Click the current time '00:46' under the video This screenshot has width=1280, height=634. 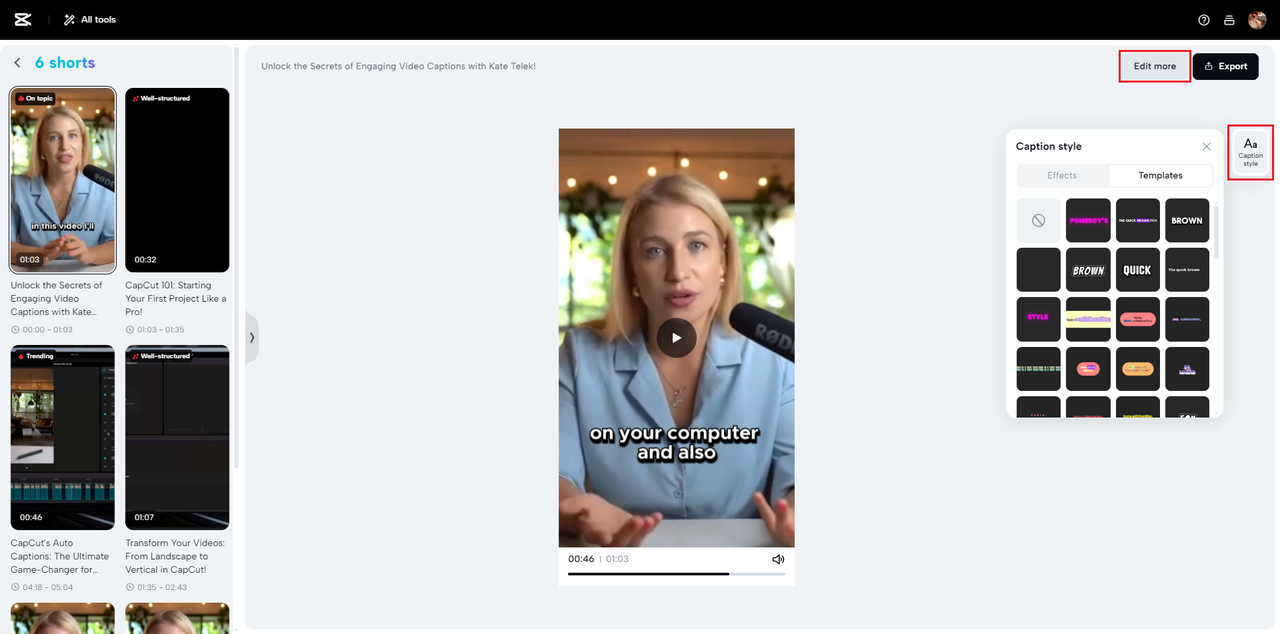click(581, 559)
